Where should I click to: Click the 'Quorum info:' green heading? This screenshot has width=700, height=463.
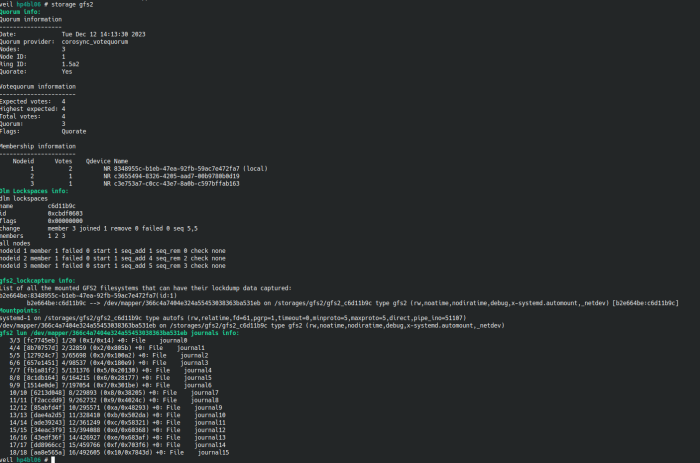20,12
